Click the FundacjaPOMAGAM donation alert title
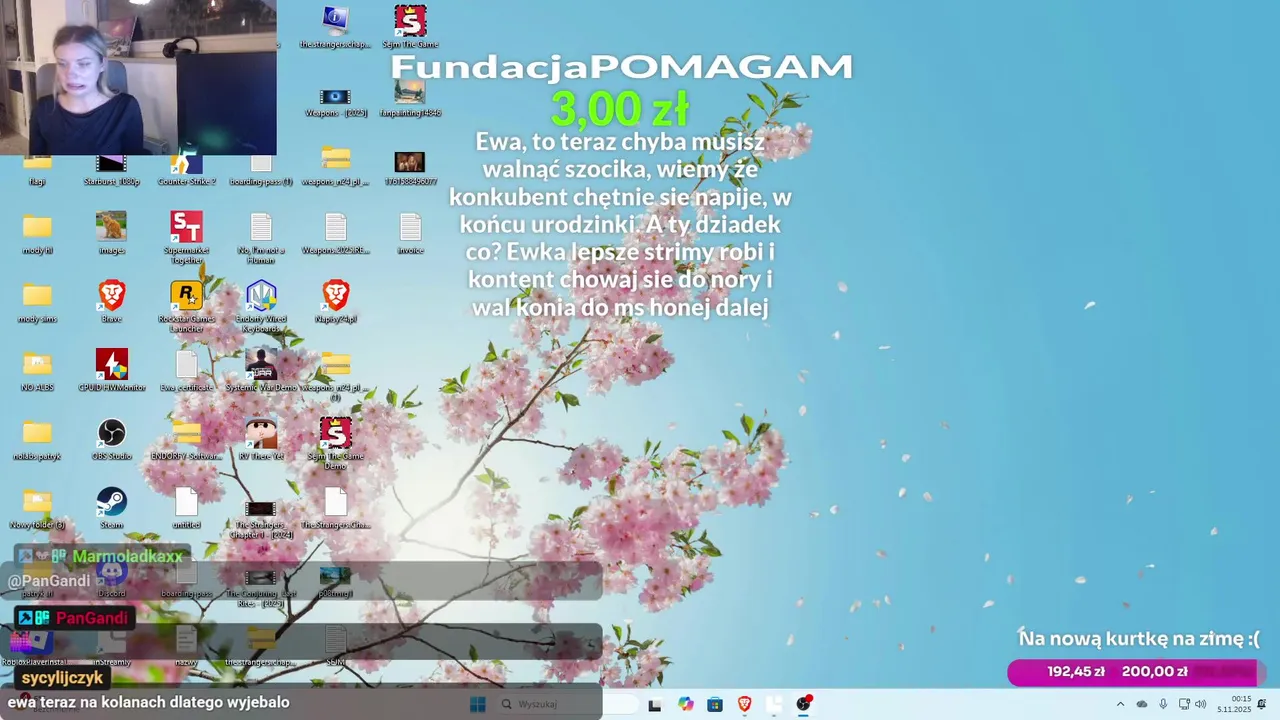Screen dimensions: 1280x720 pos(621,67)
